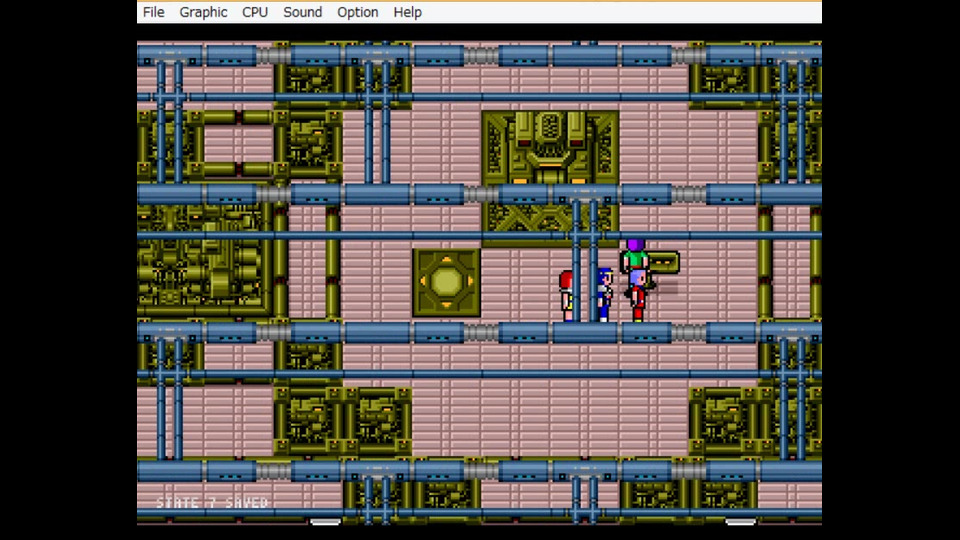This screenshot has width=960, height=540.
Task: Click the 'STATE 7 SAVED' status text
Action: point(212,503)
